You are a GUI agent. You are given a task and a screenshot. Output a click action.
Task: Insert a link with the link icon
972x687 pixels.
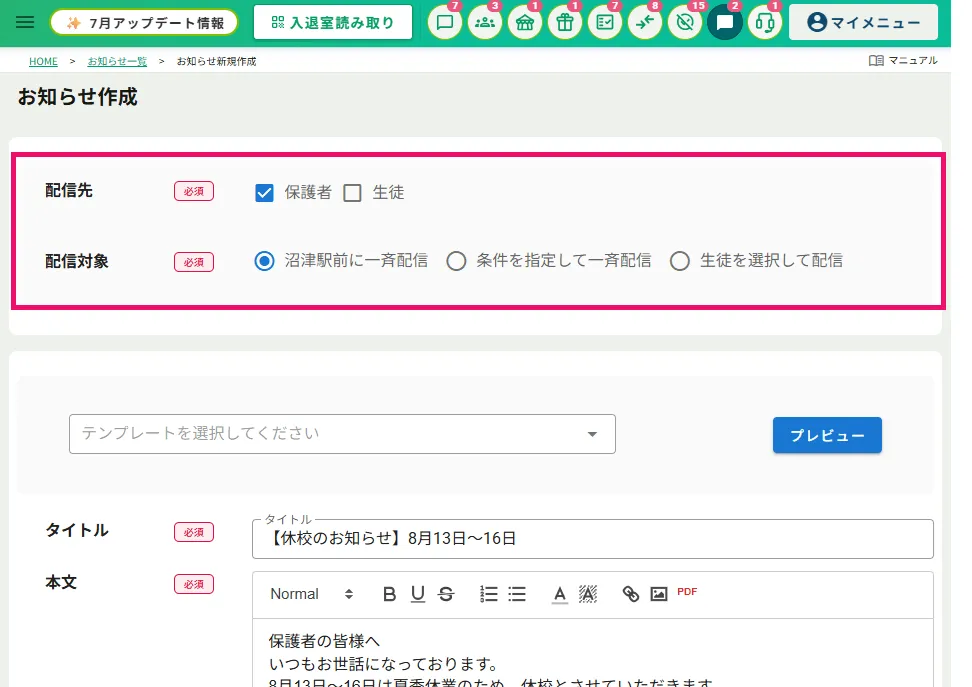click(630, 594)
